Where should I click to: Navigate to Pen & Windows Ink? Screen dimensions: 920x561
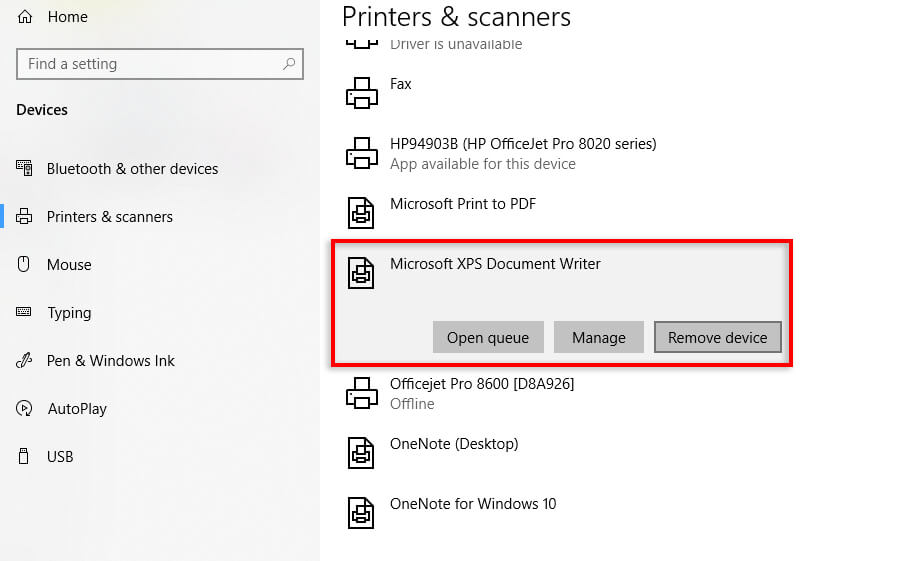(x=110, y=361)
